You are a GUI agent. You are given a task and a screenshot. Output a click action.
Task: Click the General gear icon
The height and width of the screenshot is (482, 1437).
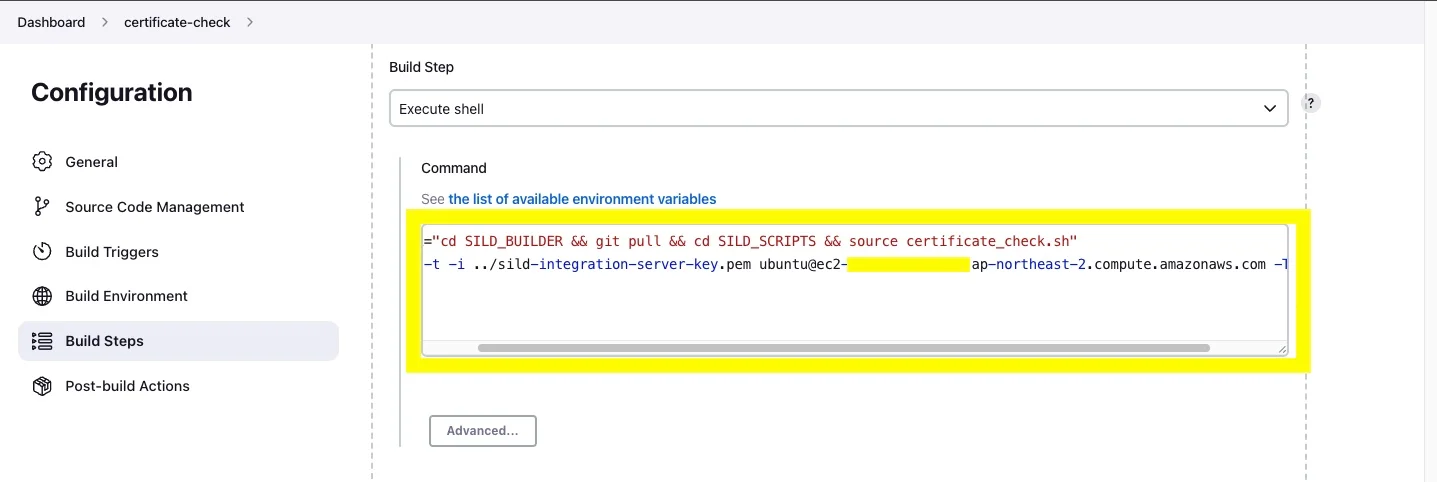pos(42,162)
